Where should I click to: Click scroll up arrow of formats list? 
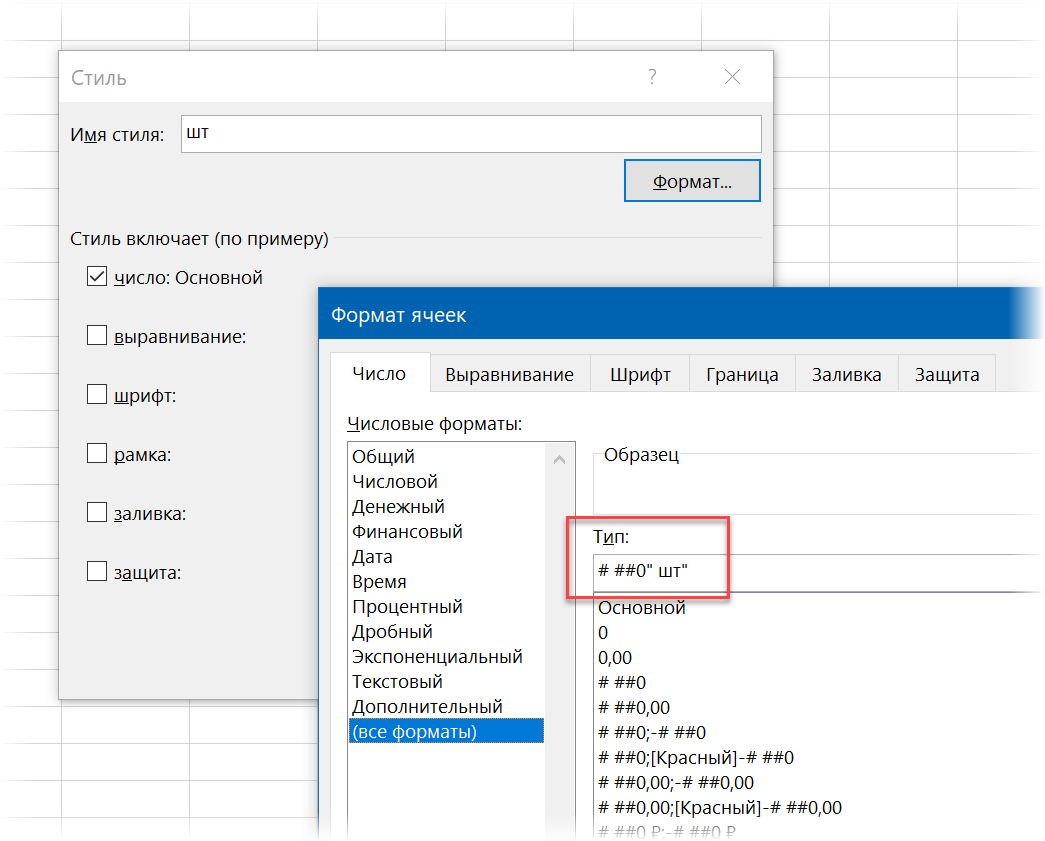coord(559,459)
